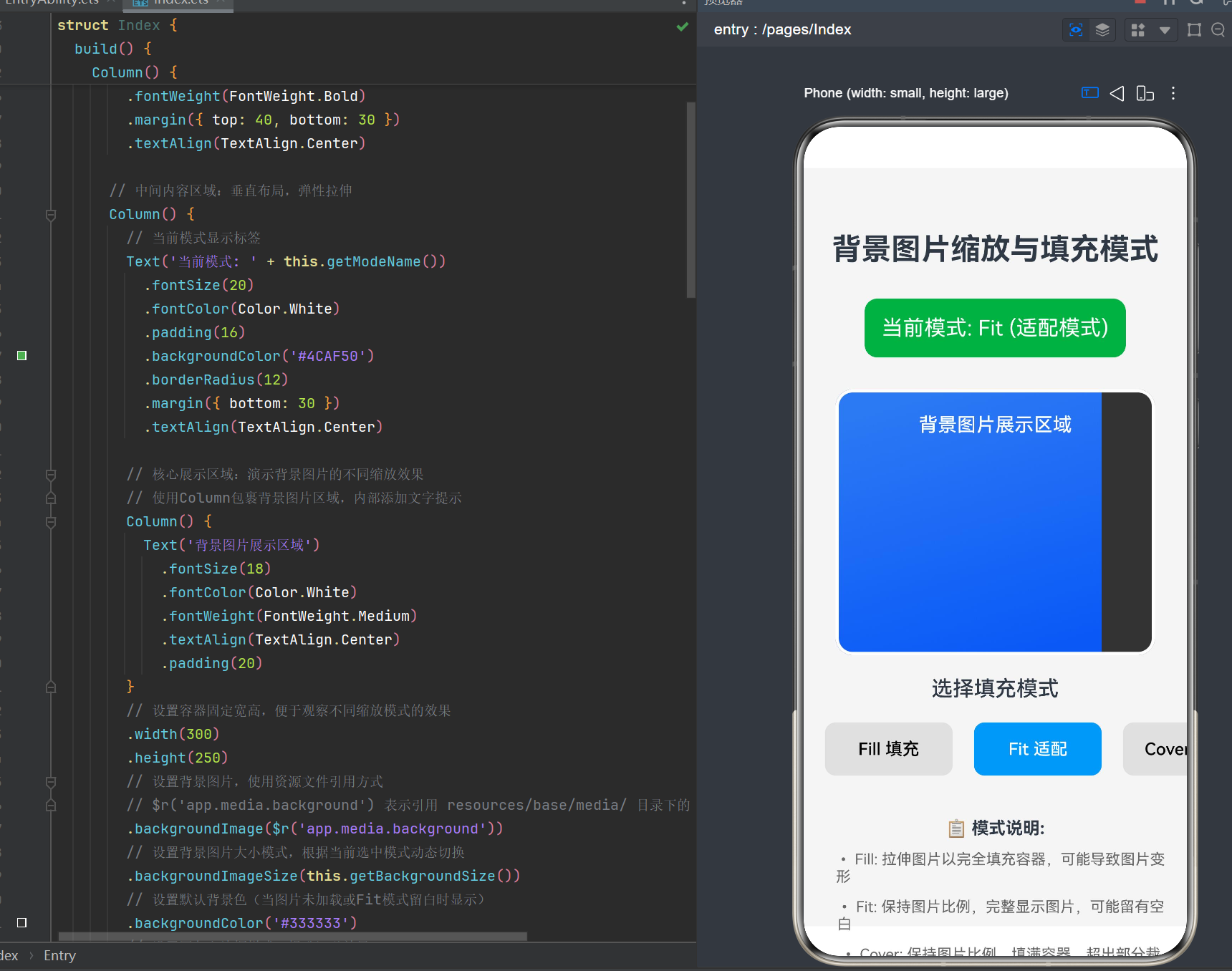Click the .margin({ top: 40, bottom: 30 }) line
This screenshot has height=971, width=1232.
click(264, 120)
